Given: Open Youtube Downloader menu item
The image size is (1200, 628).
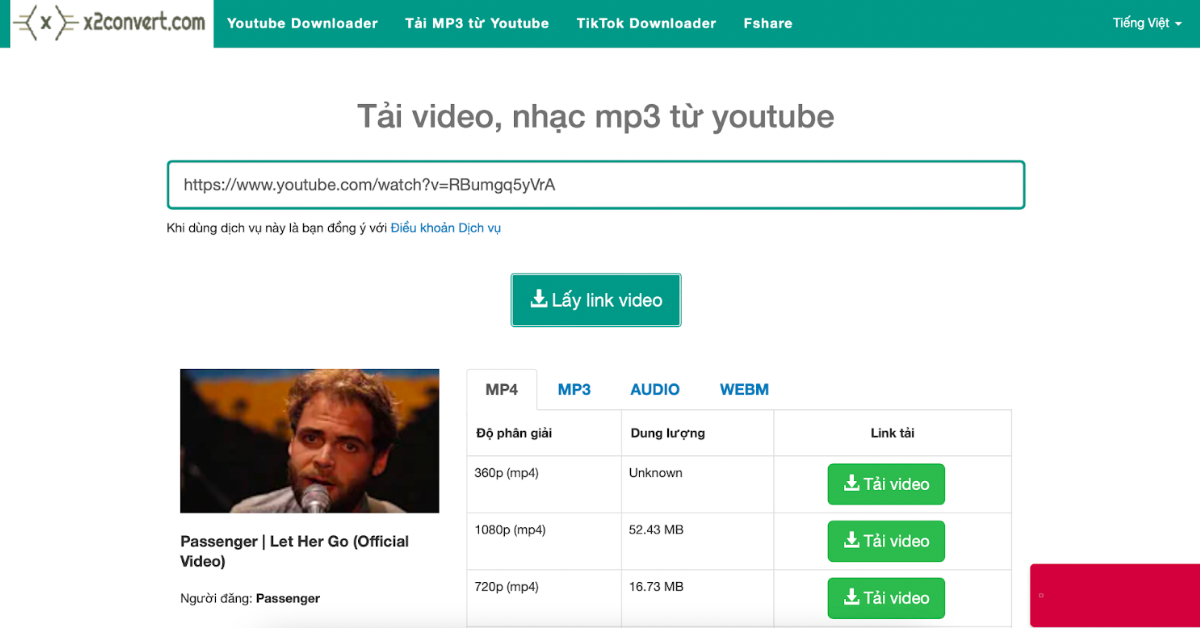Looking at the screenshot, I should tap(302, 23).
